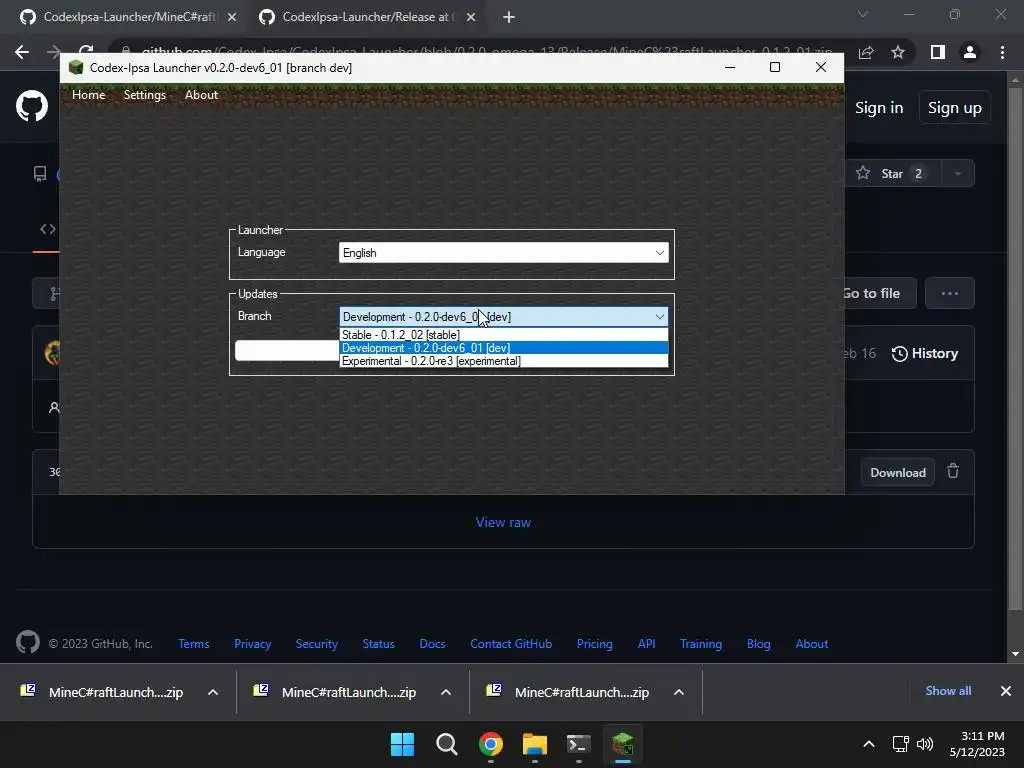1024x768 pixels.
Task: Open the Windows Start menu
Action: pos(402,744)
